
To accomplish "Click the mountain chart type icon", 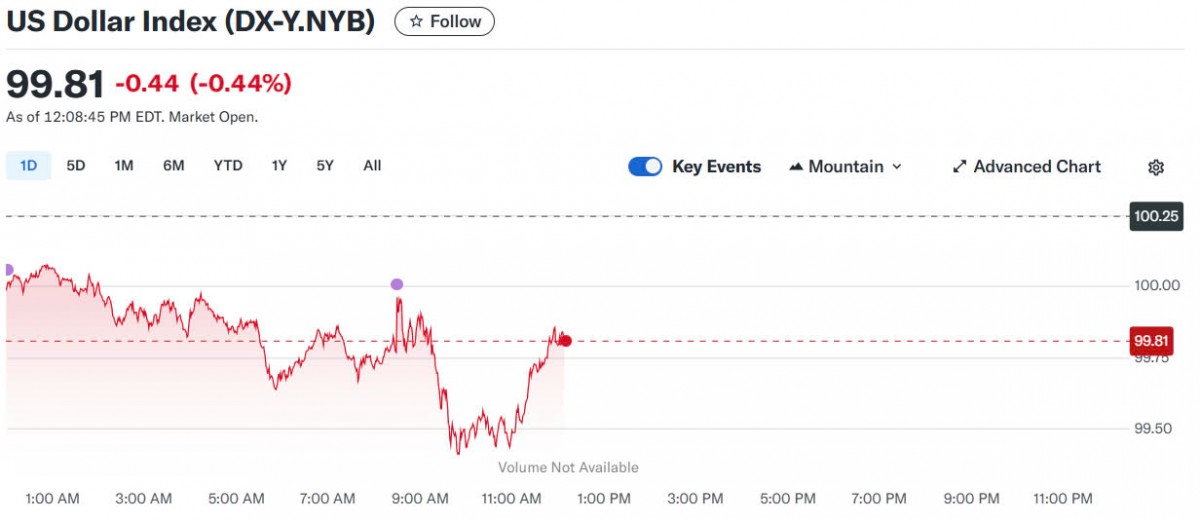I will click(x=797, y=167).
